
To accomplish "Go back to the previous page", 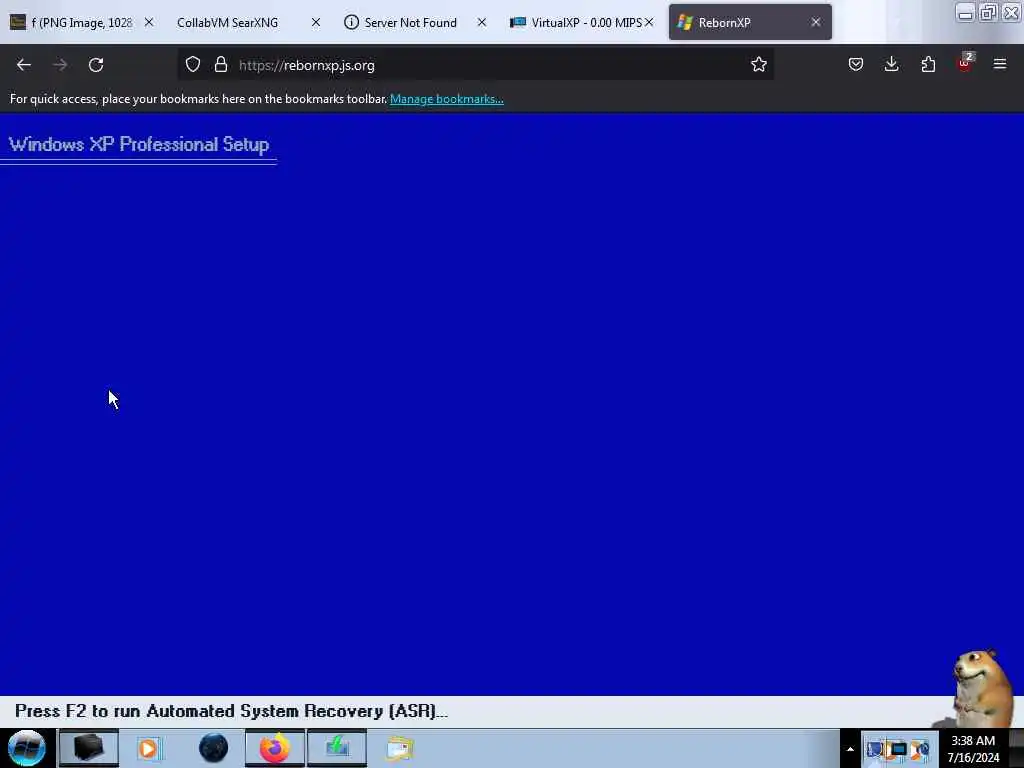I will click(24, 65).
